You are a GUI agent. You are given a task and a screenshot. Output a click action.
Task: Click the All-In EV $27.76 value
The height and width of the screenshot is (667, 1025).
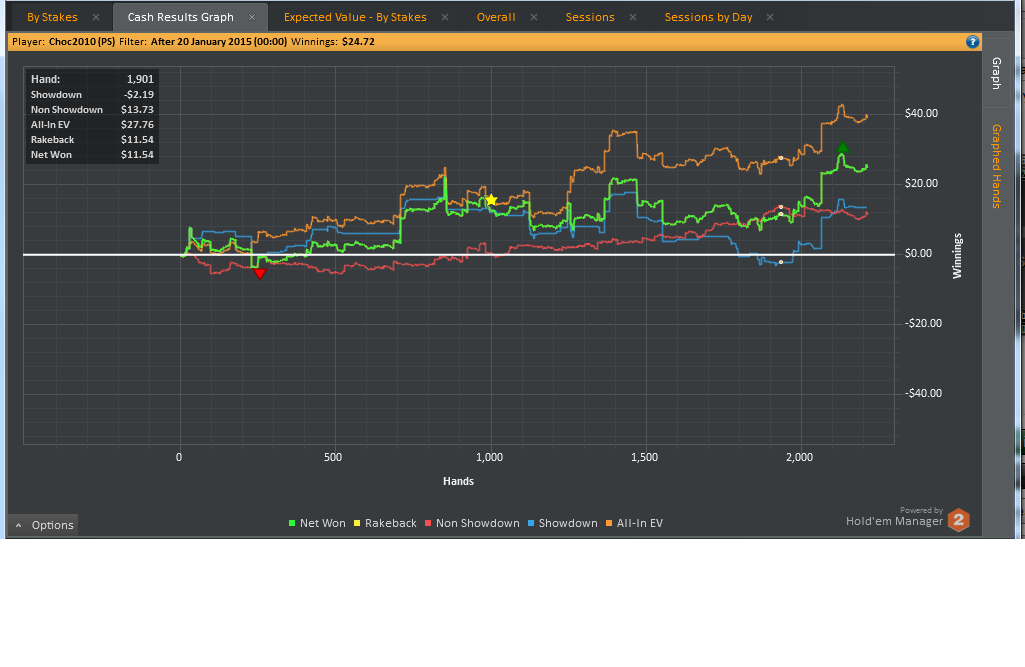tap(137, 124)
